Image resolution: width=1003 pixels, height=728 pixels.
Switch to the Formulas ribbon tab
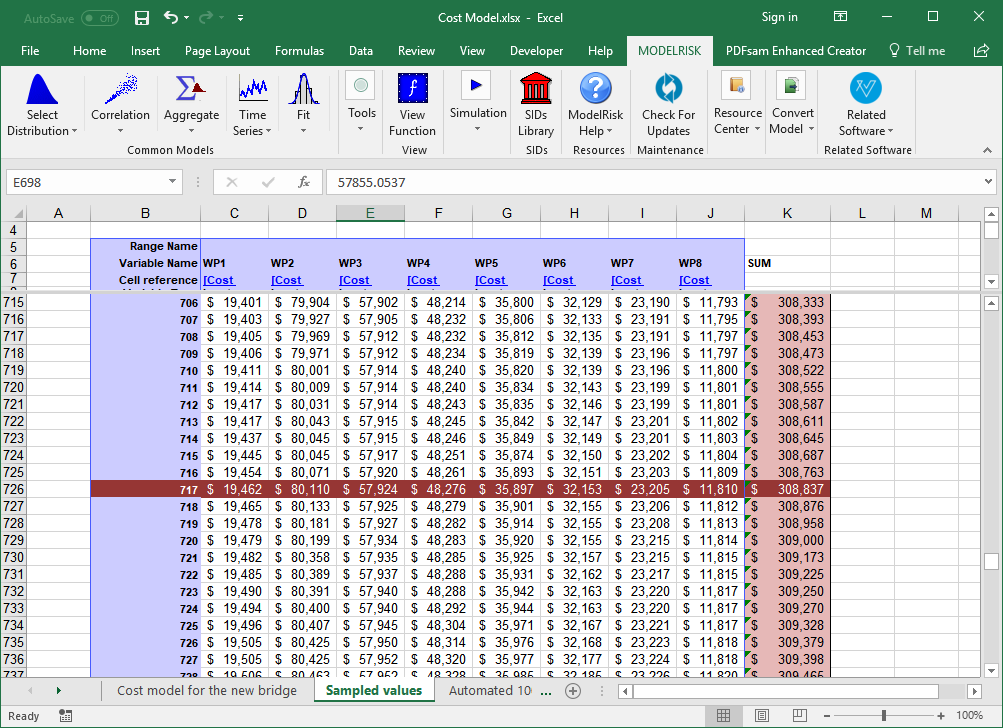tap(299, 50)
